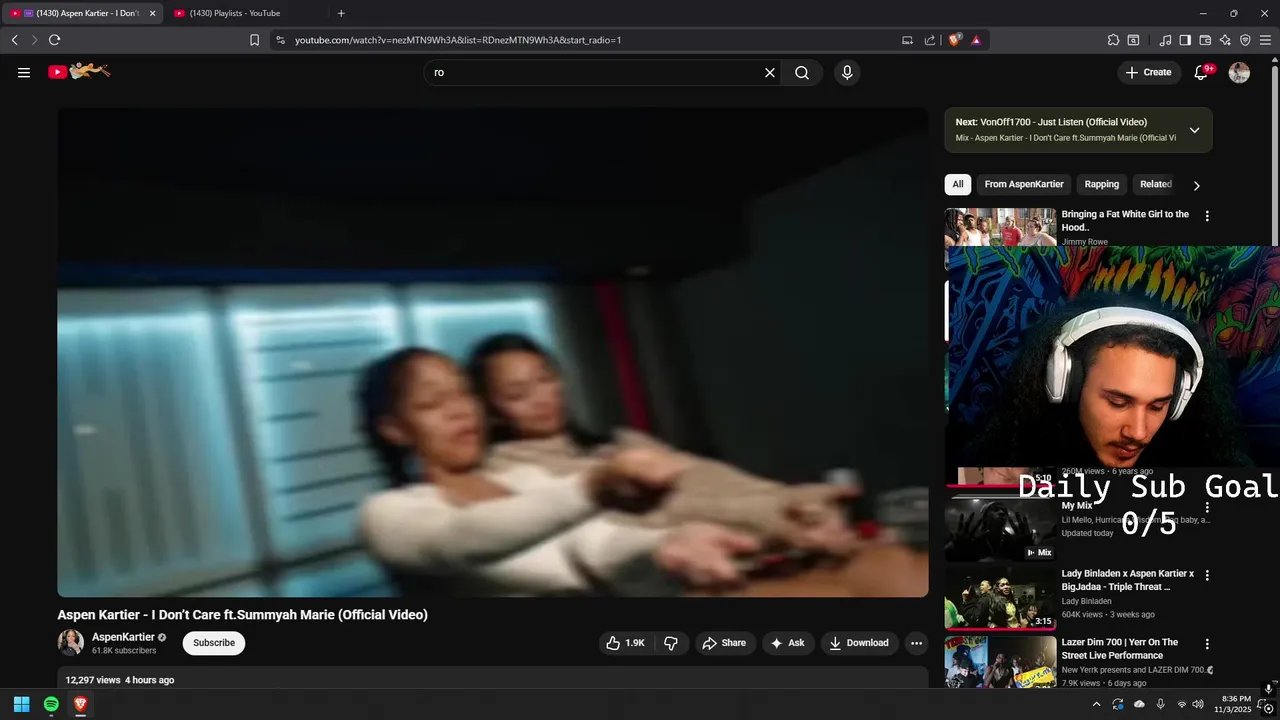Open the music note playlist icon
Image resolution: width=1280 pixels, height=720 pixels.
1165,40
